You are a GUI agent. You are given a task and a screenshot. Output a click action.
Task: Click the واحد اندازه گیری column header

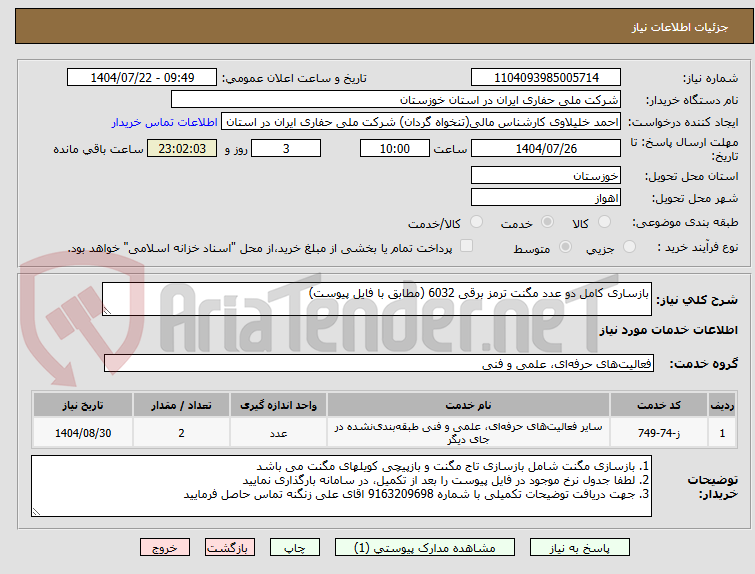(278, 405)
